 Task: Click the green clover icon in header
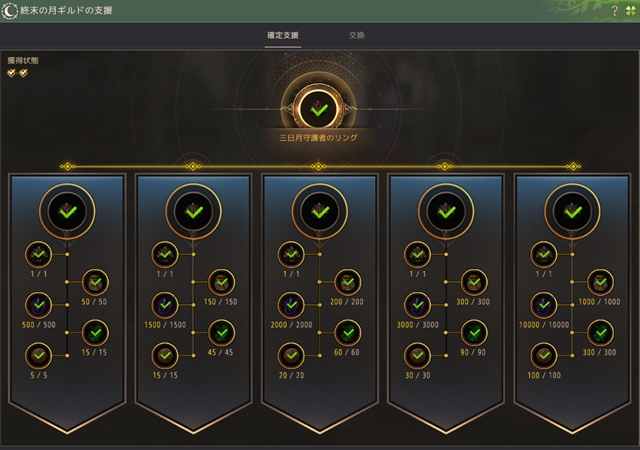(631, 11)
